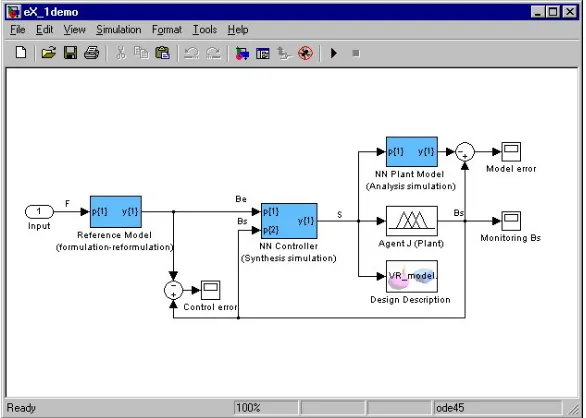Select the Control error scope block
The width and height of the screenshot is (586, 418).
click(x=210, y=290)
